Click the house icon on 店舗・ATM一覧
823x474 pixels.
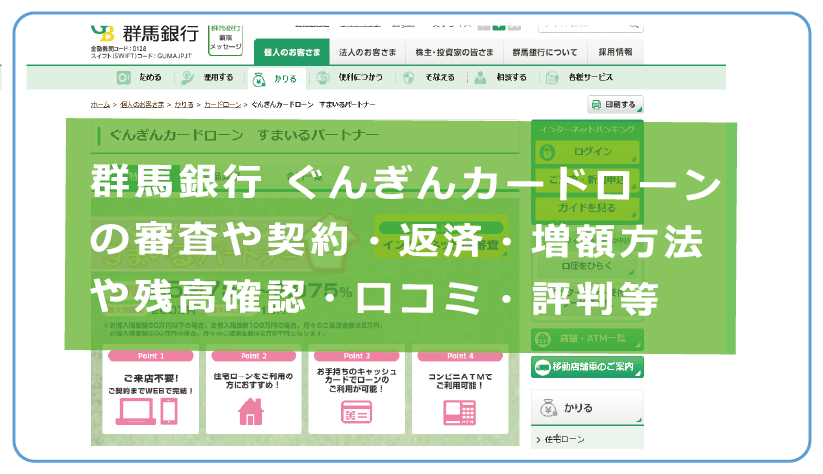[x=543, y=339]
